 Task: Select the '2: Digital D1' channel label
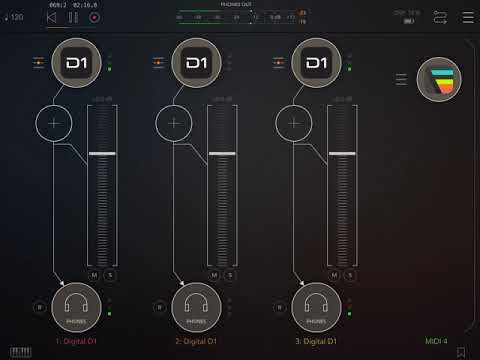(196, 341)
